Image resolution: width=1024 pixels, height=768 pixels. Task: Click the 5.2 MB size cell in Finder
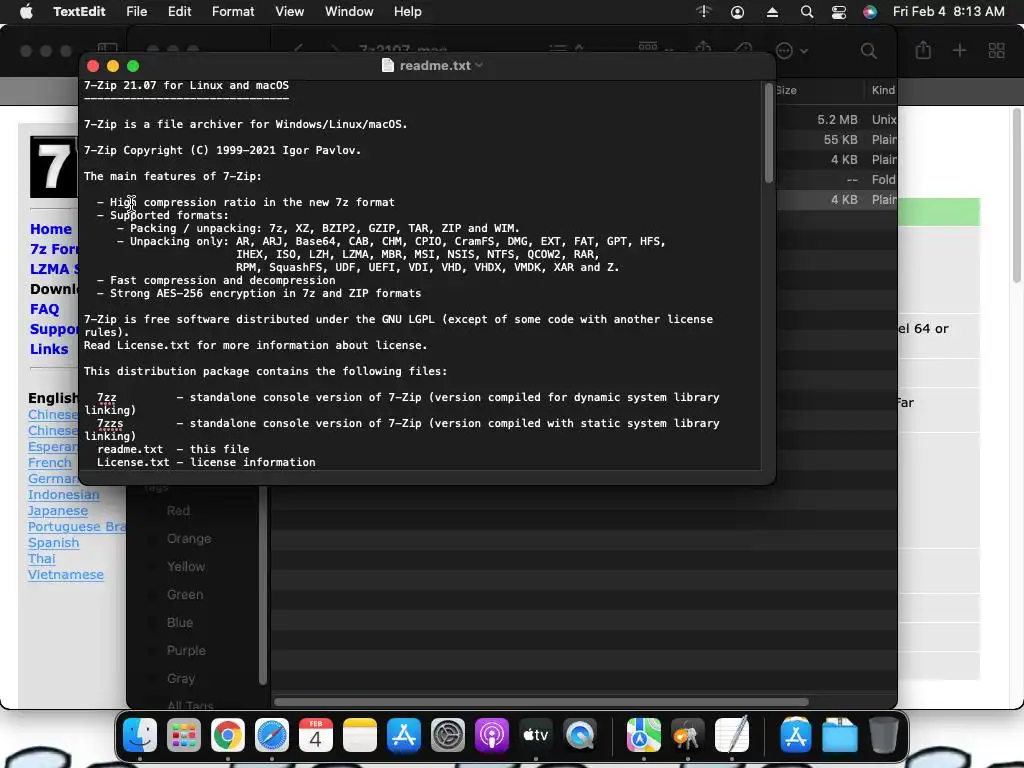[x=837, y=120]
